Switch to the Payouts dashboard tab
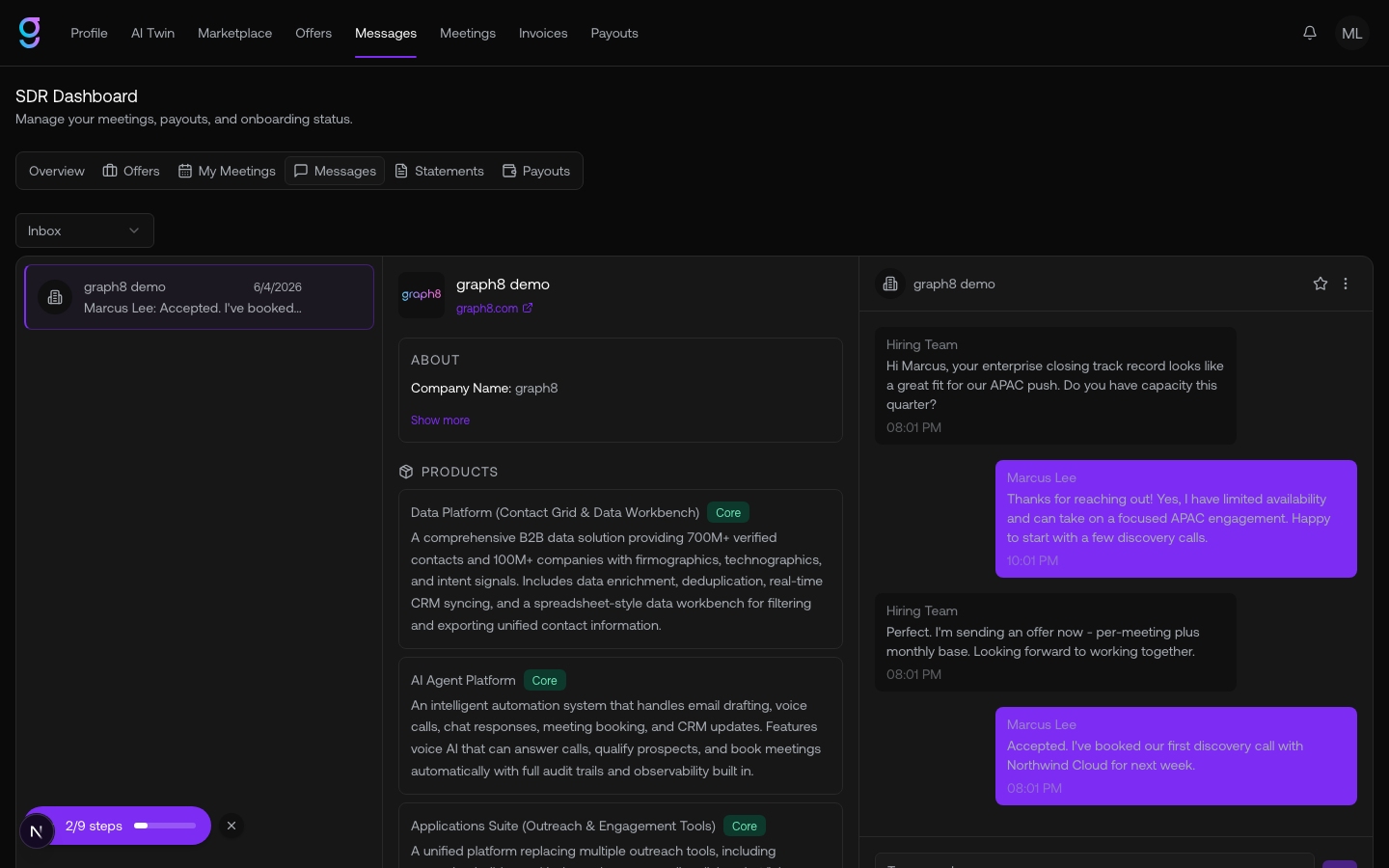This screenshot has width=1389, height=868. tap(536, 171)
